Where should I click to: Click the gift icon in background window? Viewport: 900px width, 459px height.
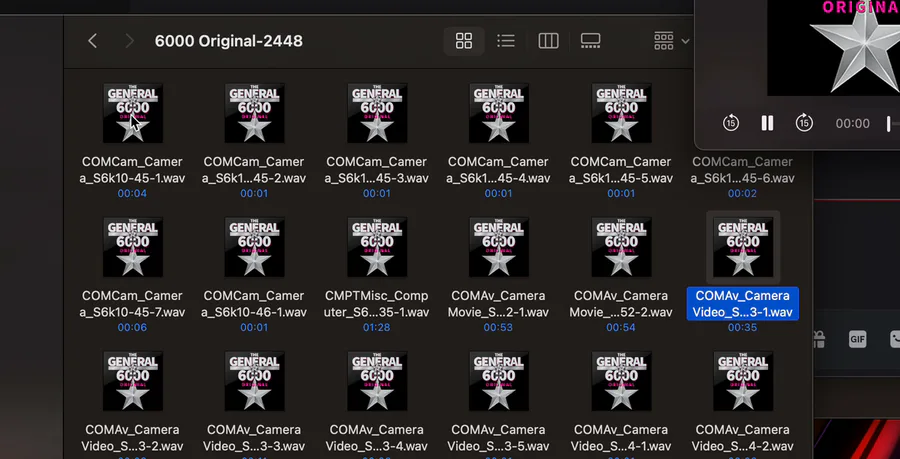(x=820, y=339)
